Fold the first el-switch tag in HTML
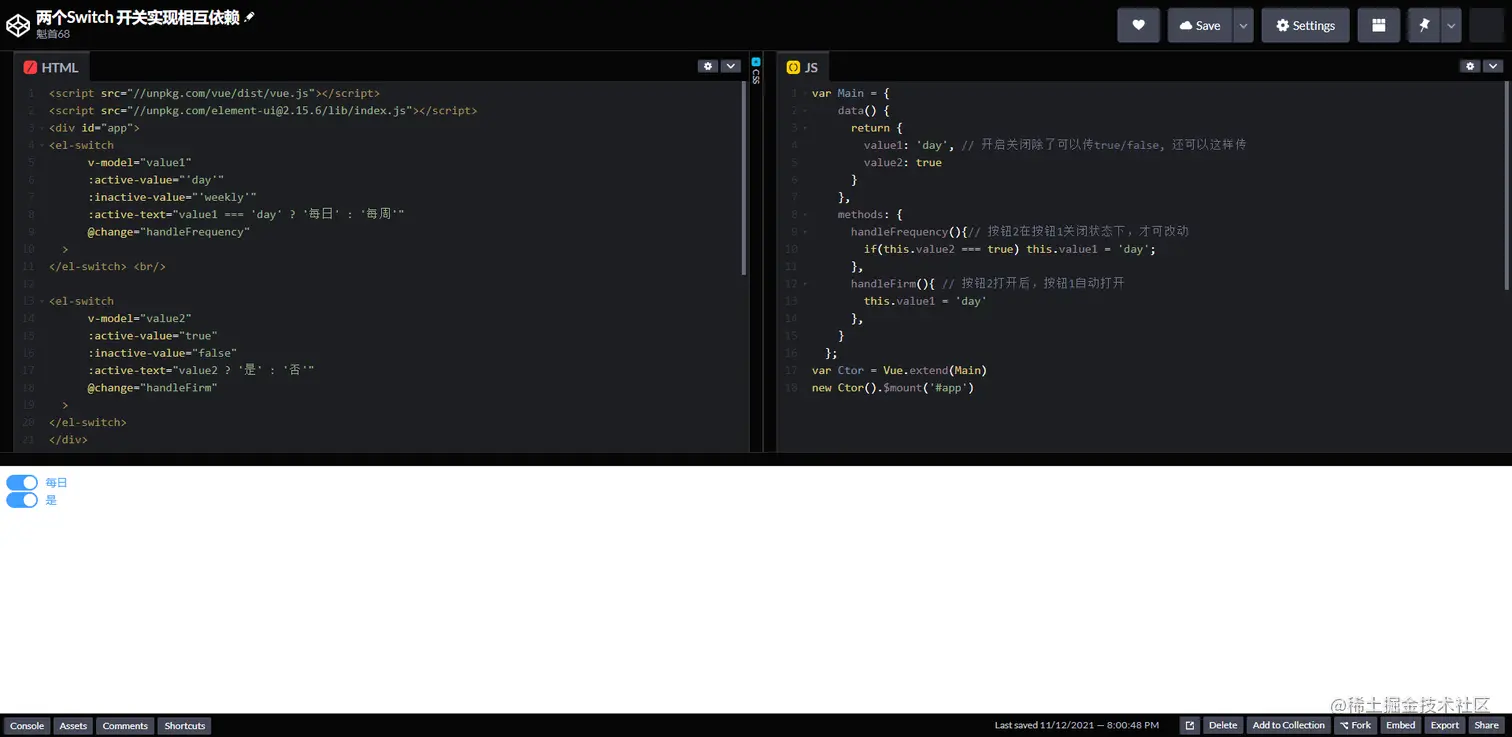Image resolution: width=1512 pixels, height=737 pixels. (x=42, y=145)
